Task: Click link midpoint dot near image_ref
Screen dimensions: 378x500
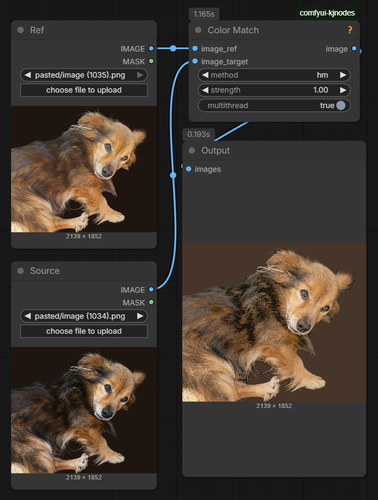Action: [173, 48]
